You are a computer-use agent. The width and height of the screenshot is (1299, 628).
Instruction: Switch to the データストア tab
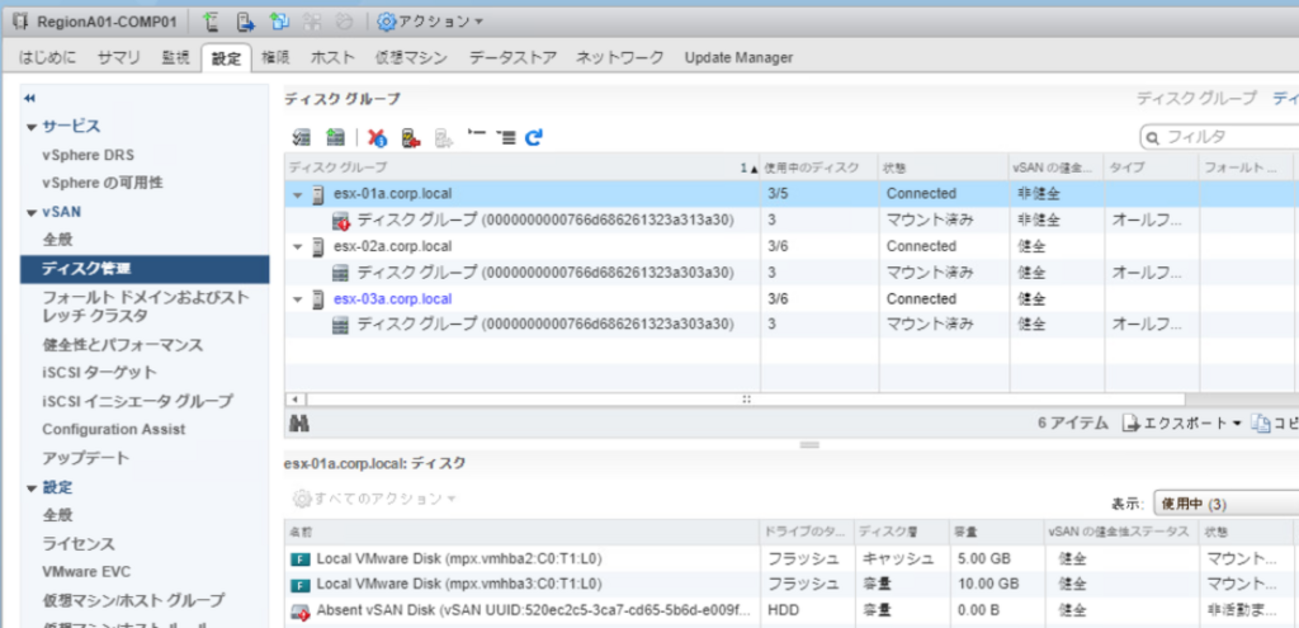coord(513,58)
